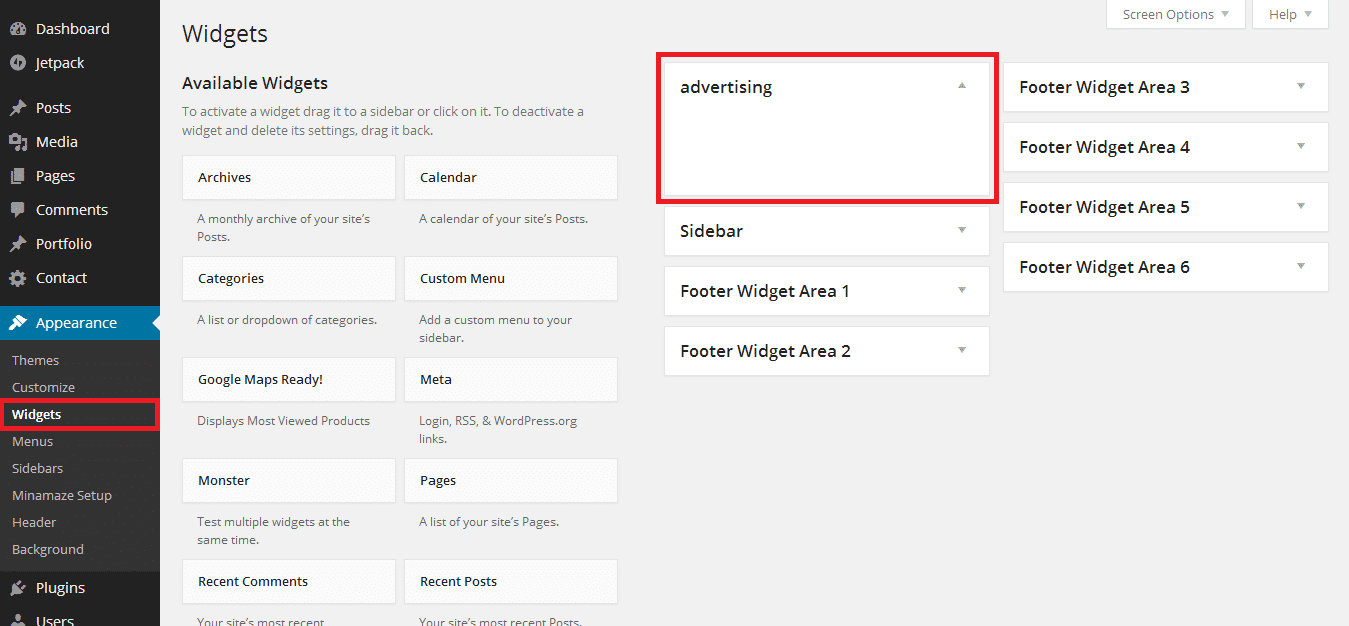Expand Footer Widget Area 3
1349x626 pixels.
pos(1300,86)
